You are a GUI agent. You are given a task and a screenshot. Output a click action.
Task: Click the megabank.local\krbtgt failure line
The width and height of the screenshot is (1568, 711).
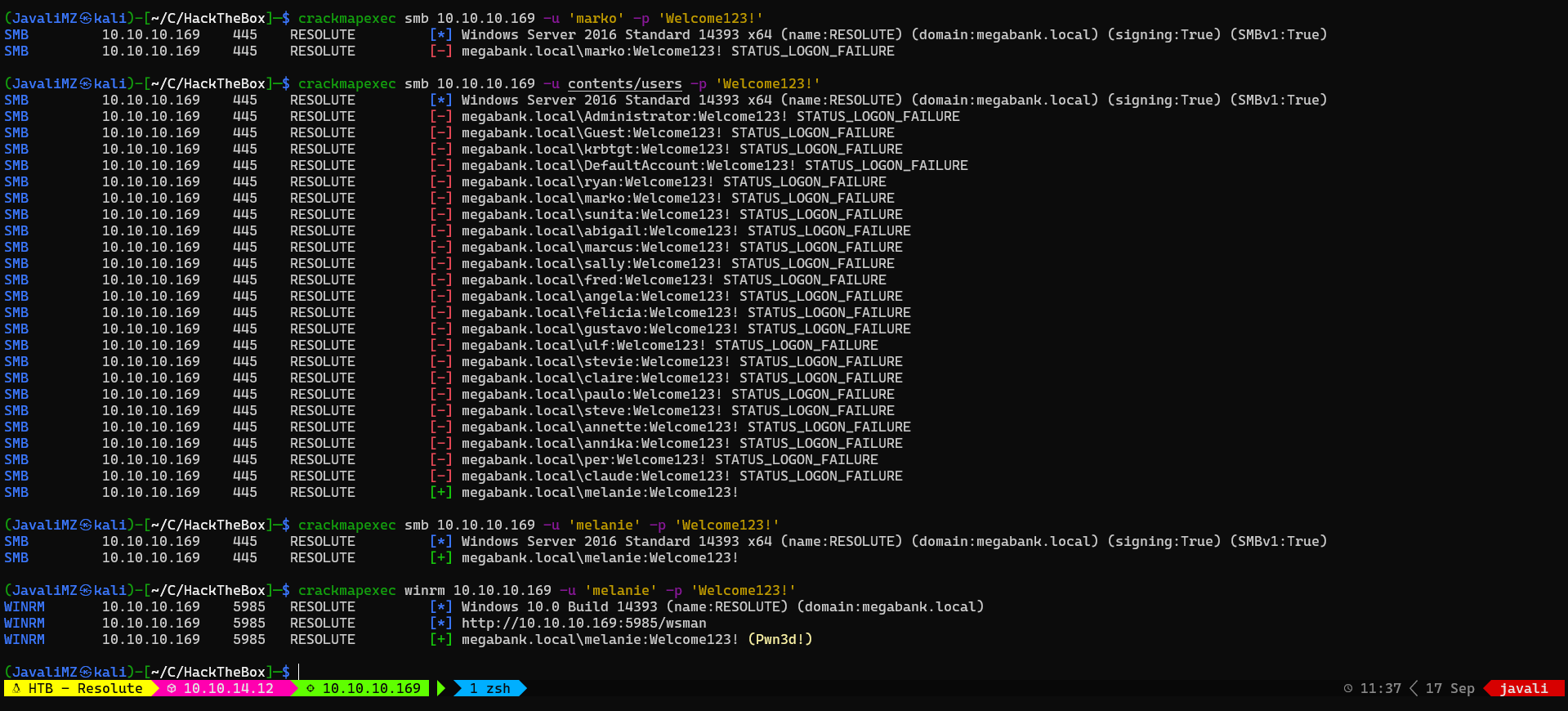(682, 149)
